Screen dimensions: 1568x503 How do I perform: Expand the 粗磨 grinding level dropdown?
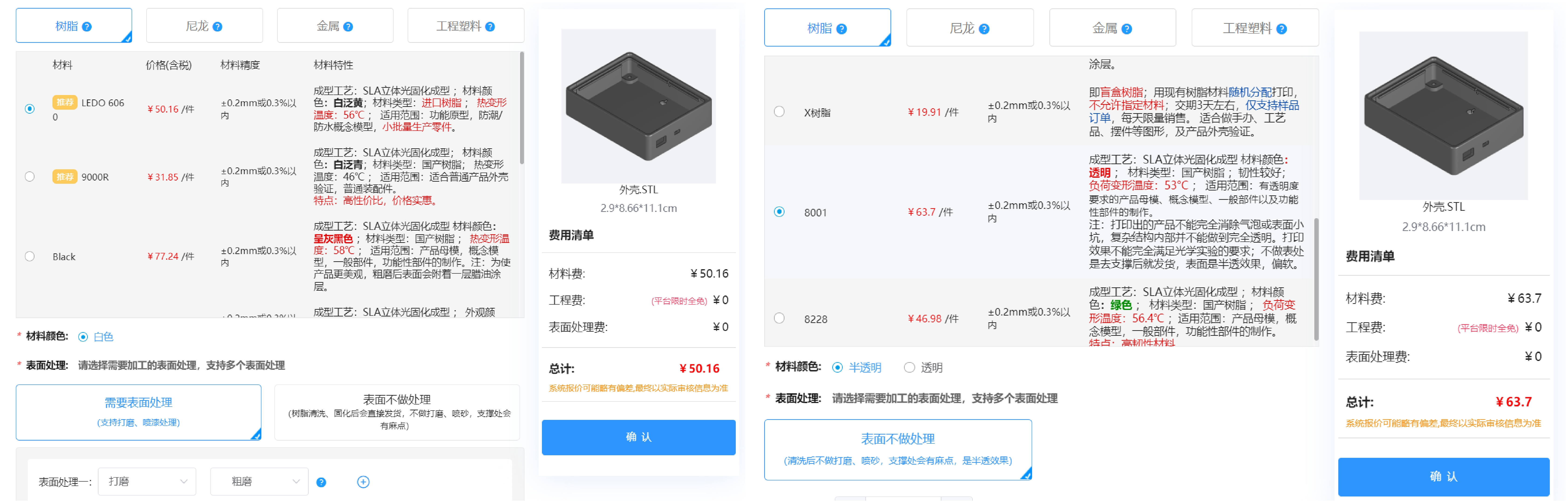coord(259,482)
